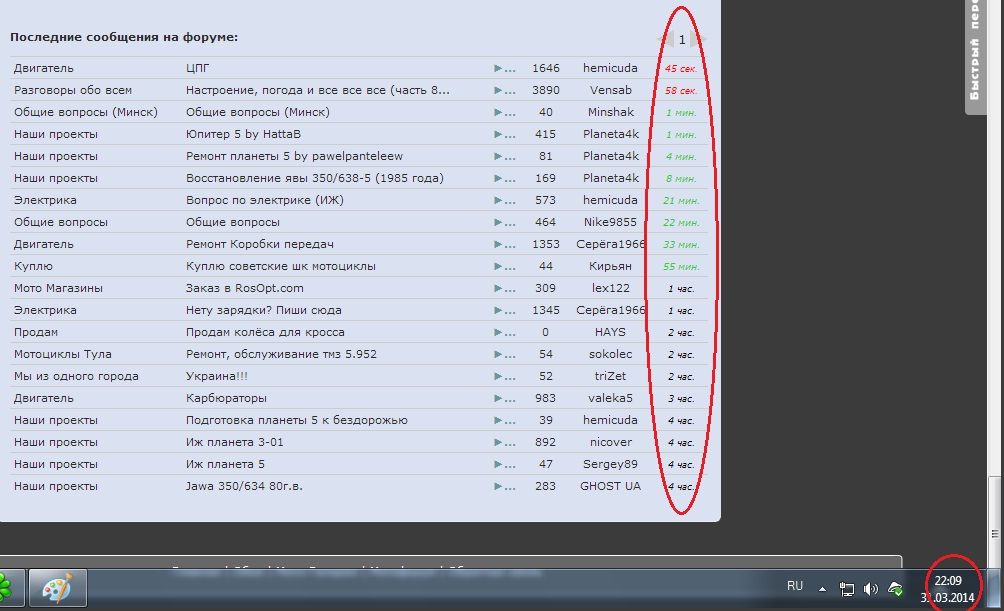The height and width of the screenshot is (611, 1004).
Task: Click last-post arrow for Карбюраторы topic
Action: click(x=503, y=398)
